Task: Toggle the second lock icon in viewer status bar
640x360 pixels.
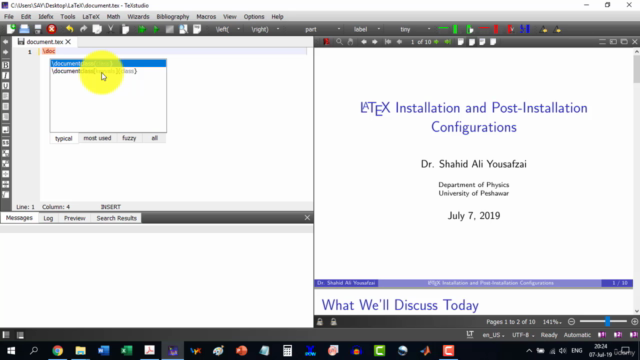Action: [333, 322]
